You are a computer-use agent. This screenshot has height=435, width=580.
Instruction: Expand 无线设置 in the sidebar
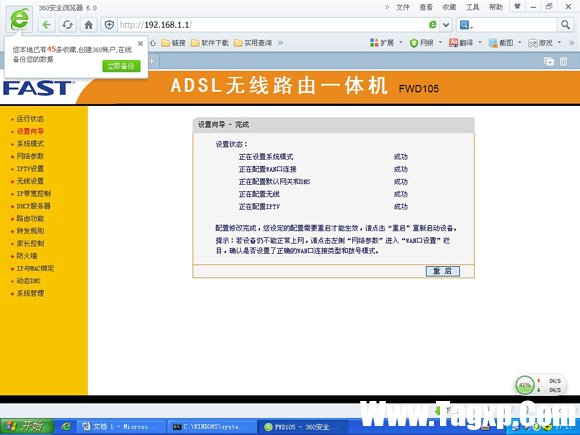(x=30, y=181)
